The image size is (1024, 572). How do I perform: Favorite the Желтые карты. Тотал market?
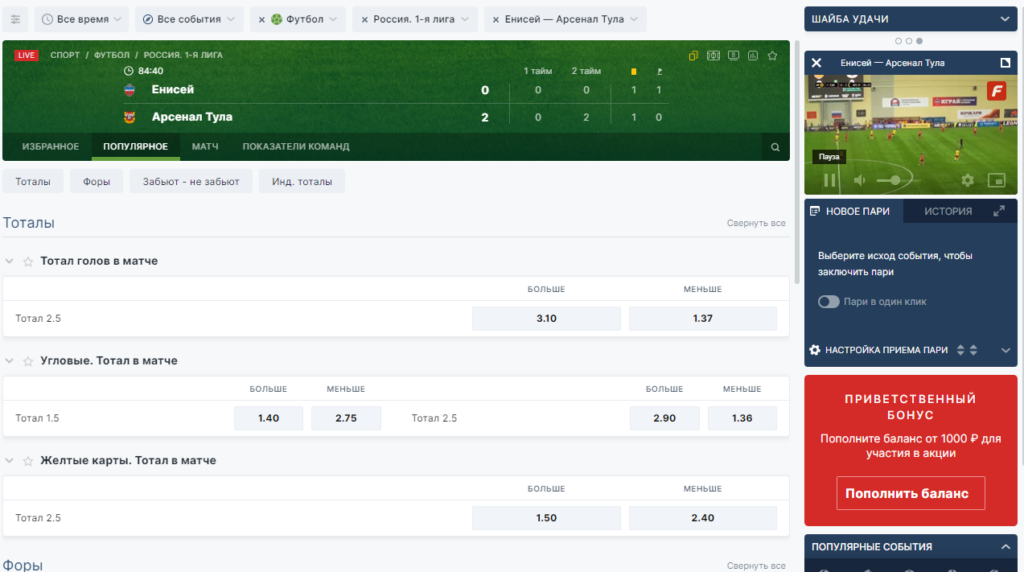28,461
